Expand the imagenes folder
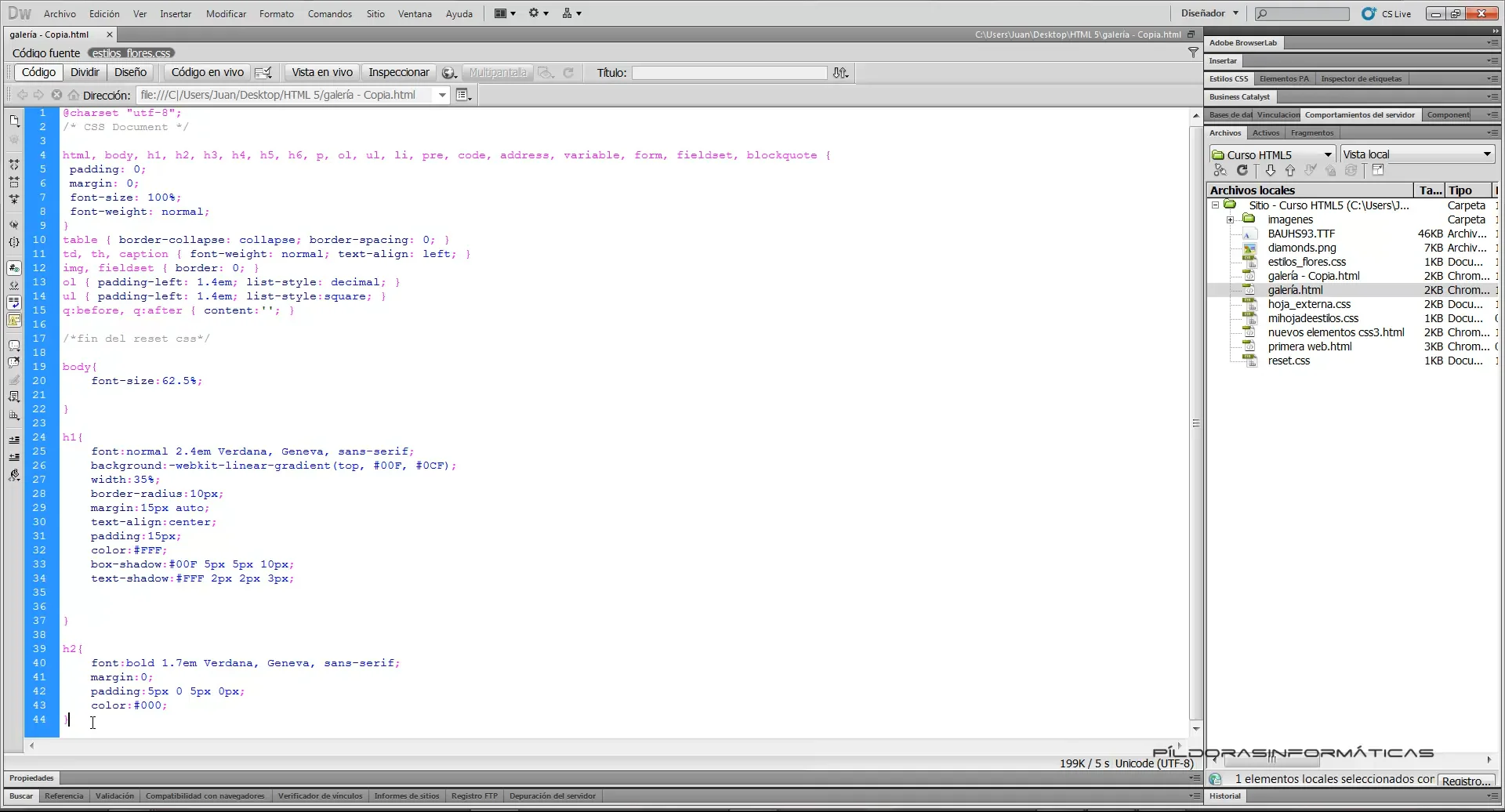This screenshot has height=812, width=1505. (1231, 219)
